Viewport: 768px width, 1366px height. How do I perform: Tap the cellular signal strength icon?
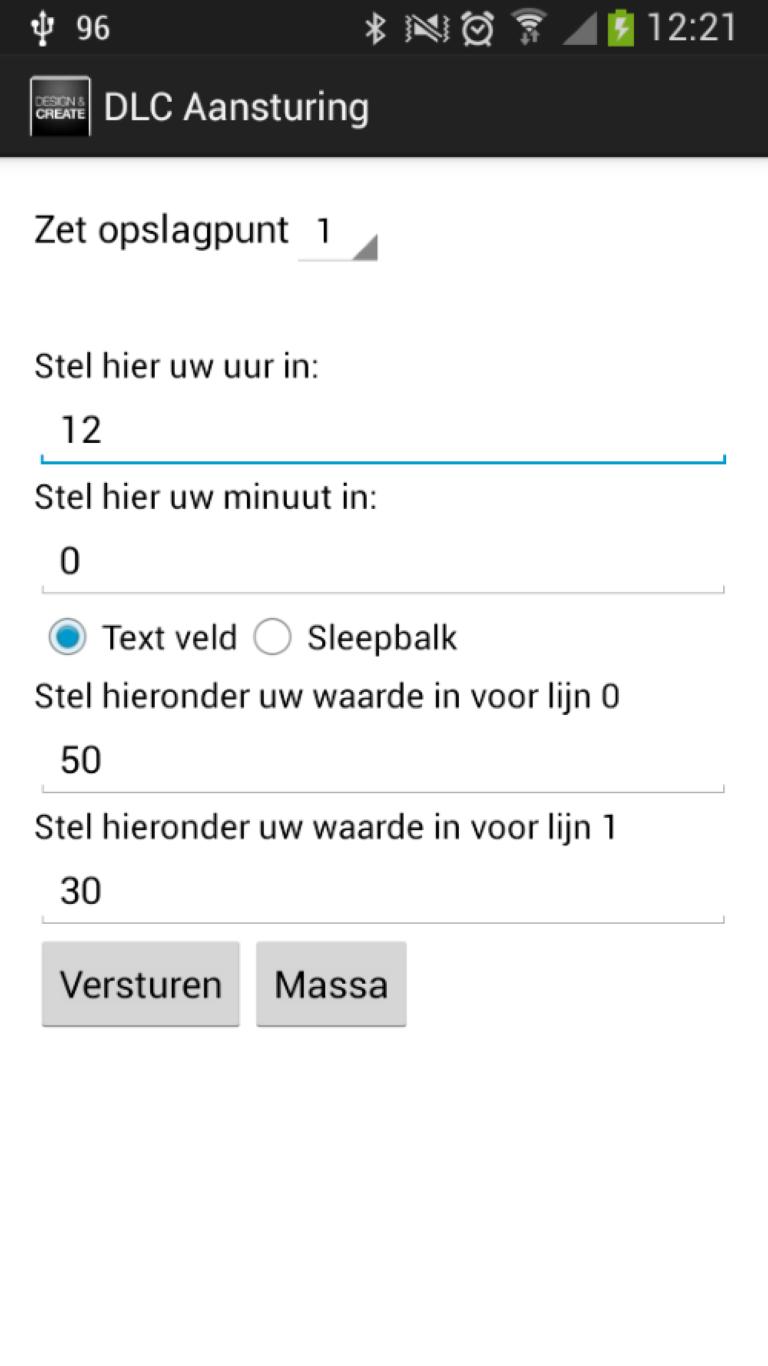click(579, 28)
